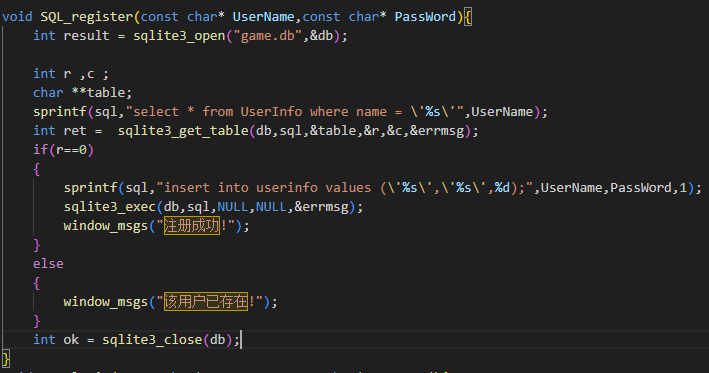Click the int r ,c declaration
Viewport: 709px width, 373px height.
click(71, 74)
